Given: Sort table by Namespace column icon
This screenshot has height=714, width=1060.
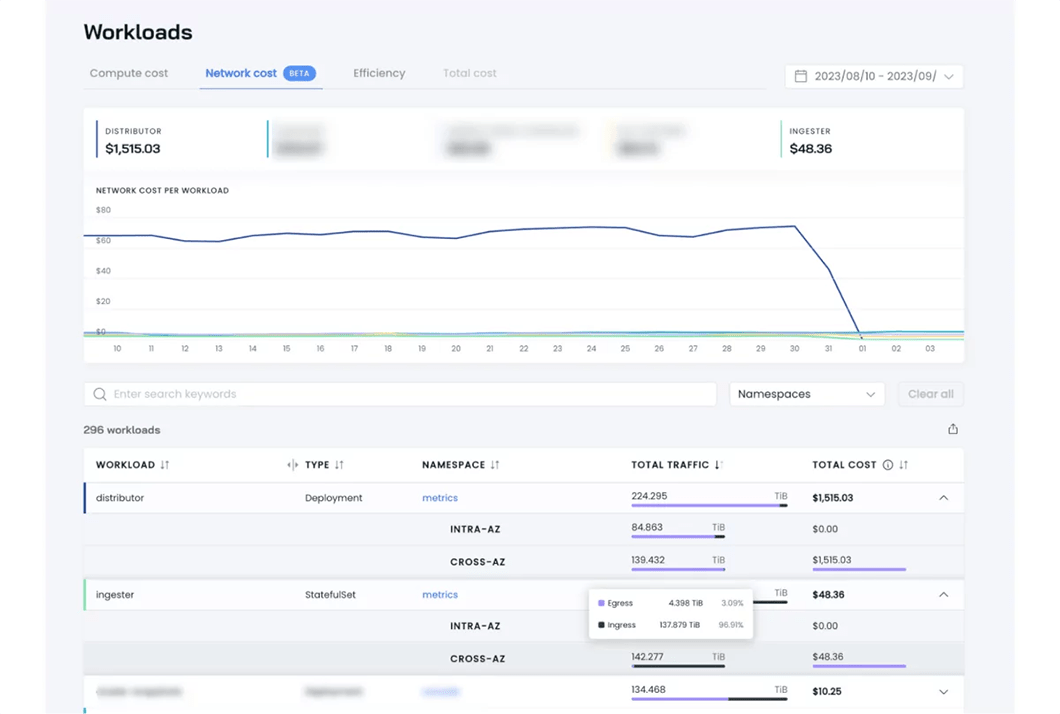Looking at the screenshot, I should [x=495, y=465].
